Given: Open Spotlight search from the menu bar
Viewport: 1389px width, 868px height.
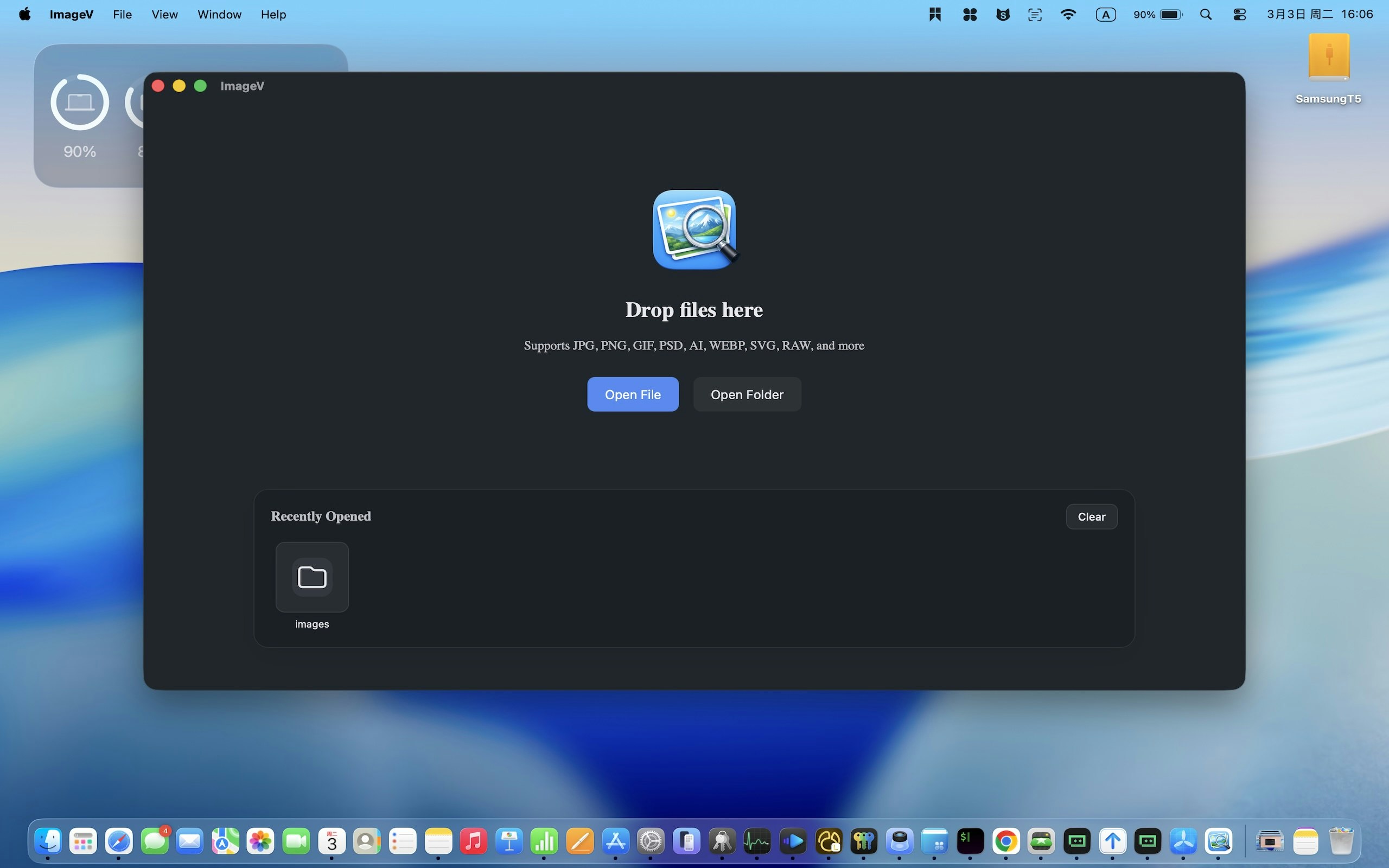Looking at the screenshot, I should pyautogui.click(x=1205, y=14).
